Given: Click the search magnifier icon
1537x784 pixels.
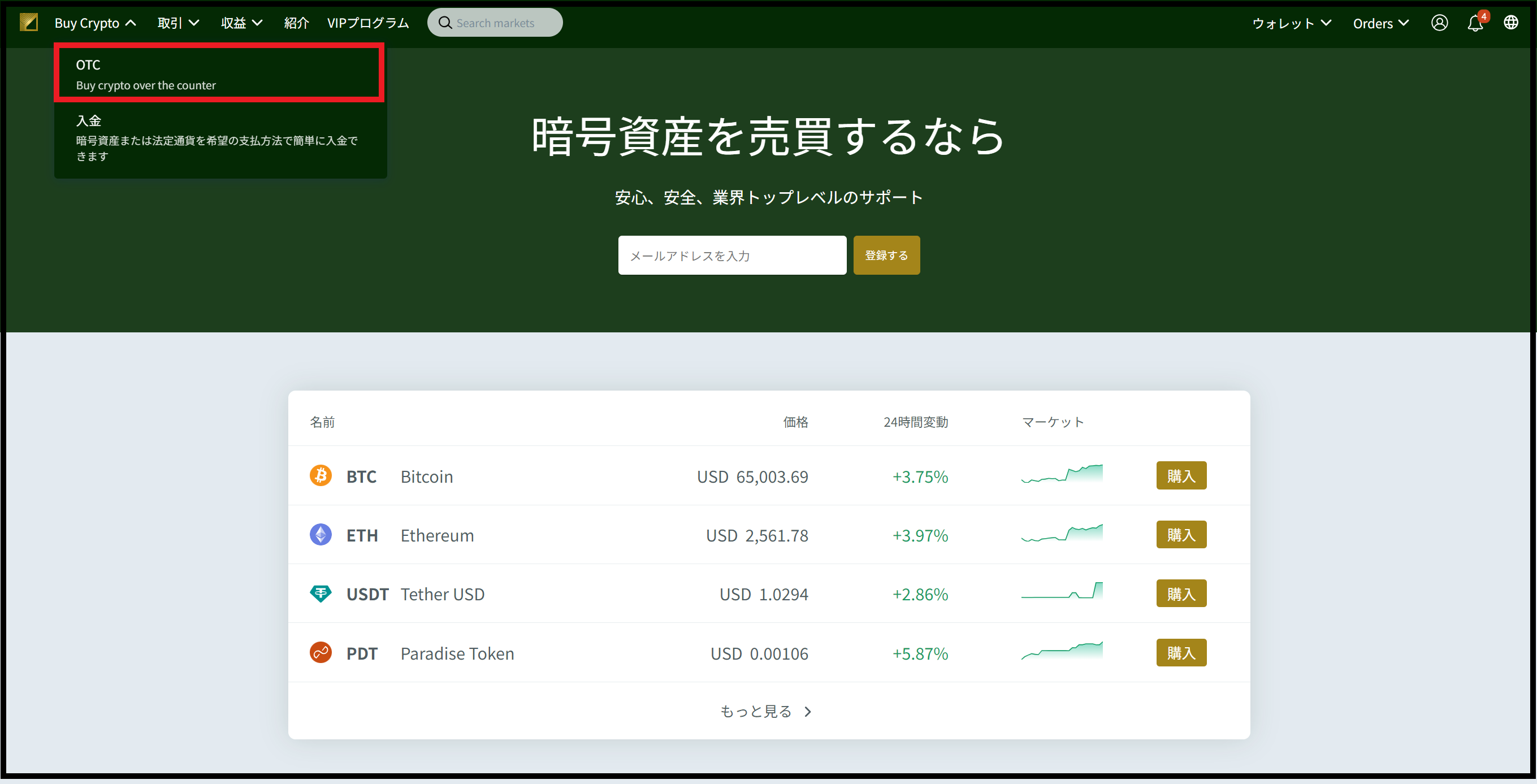Looking at the screenshot, I should click(445, 23).
